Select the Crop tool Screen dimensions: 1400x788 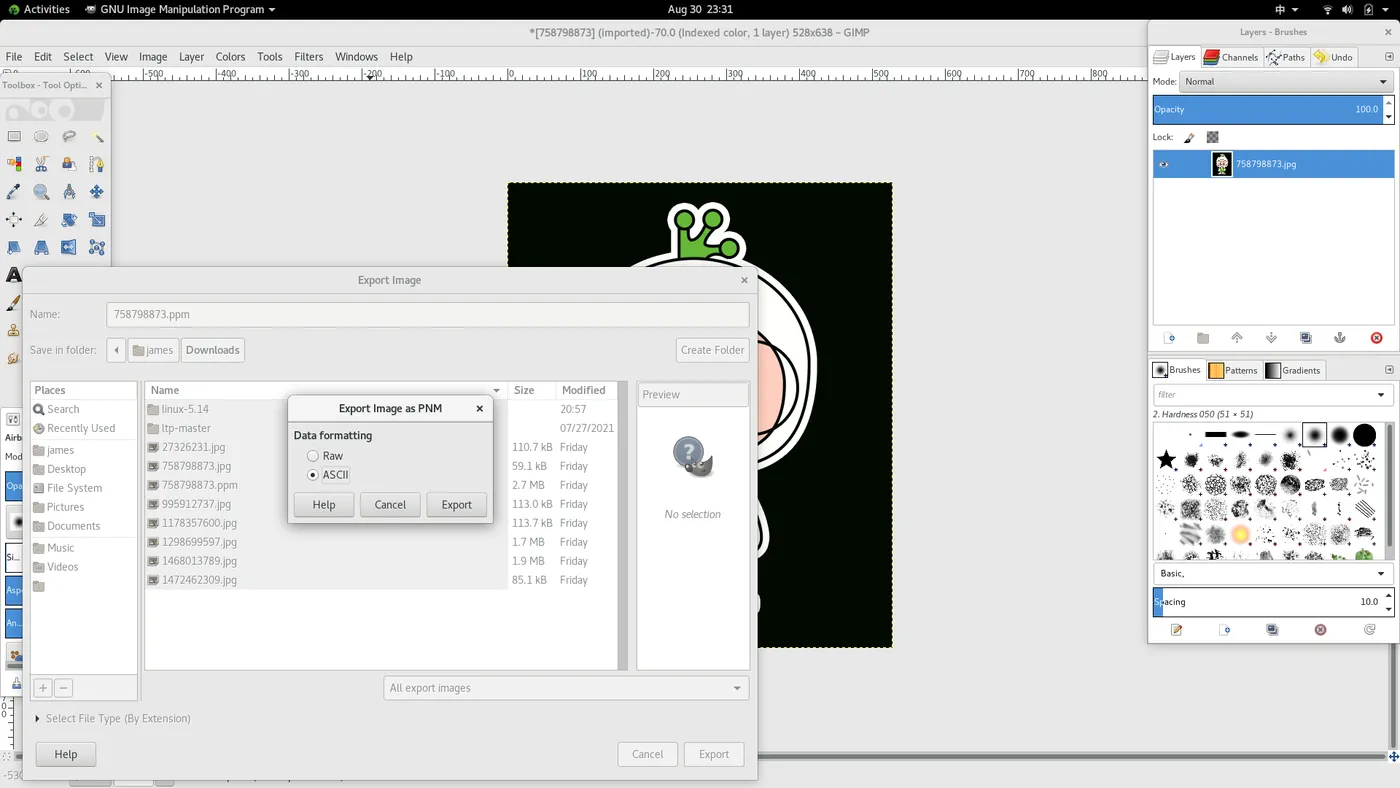41,220
